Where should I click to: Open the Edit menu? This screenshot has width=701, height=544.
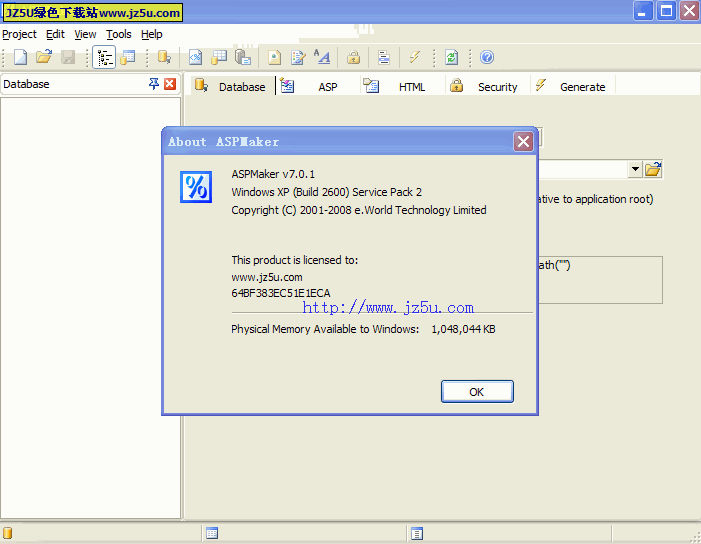55,34
